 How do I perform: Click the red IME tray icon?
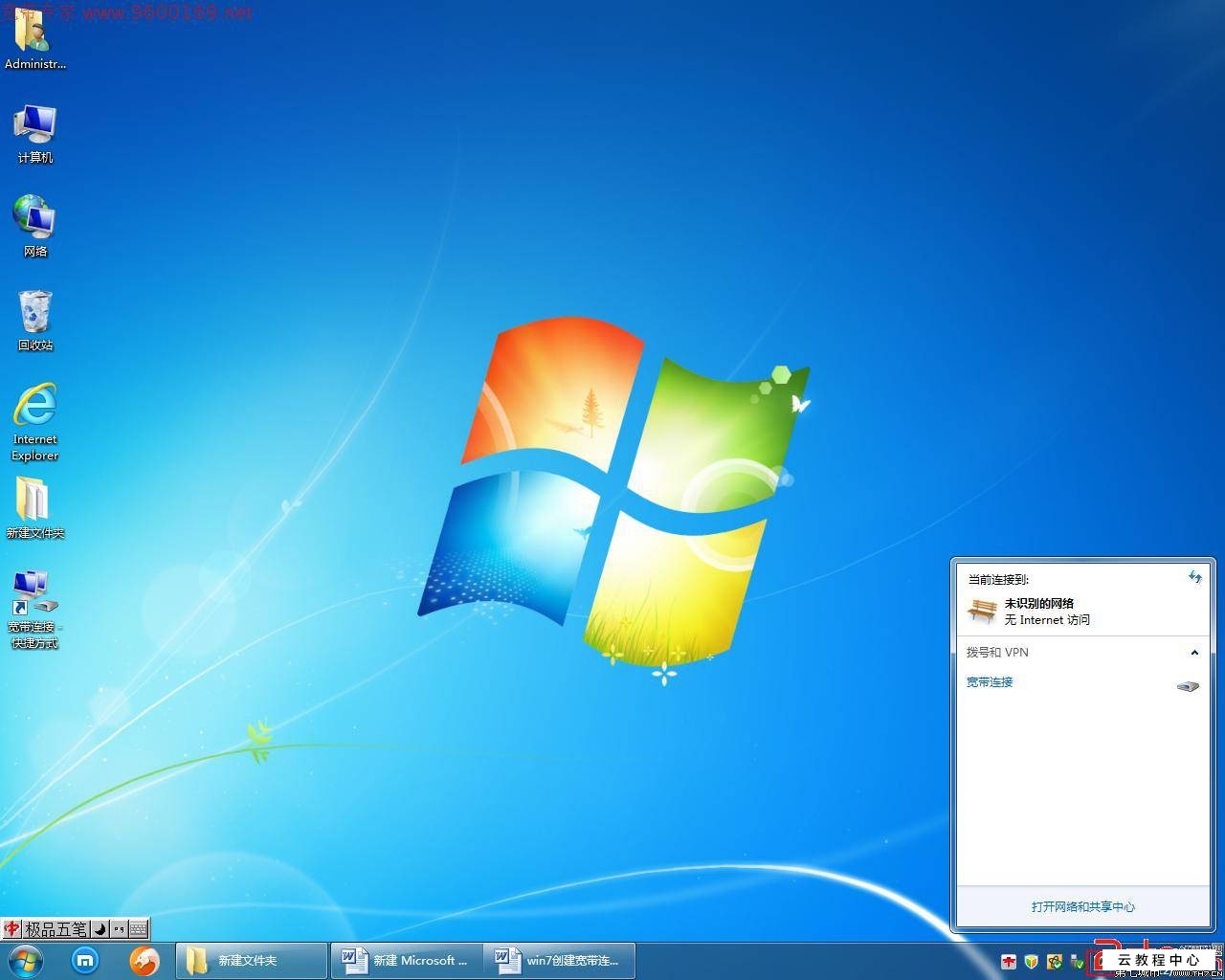[1008, 962]
